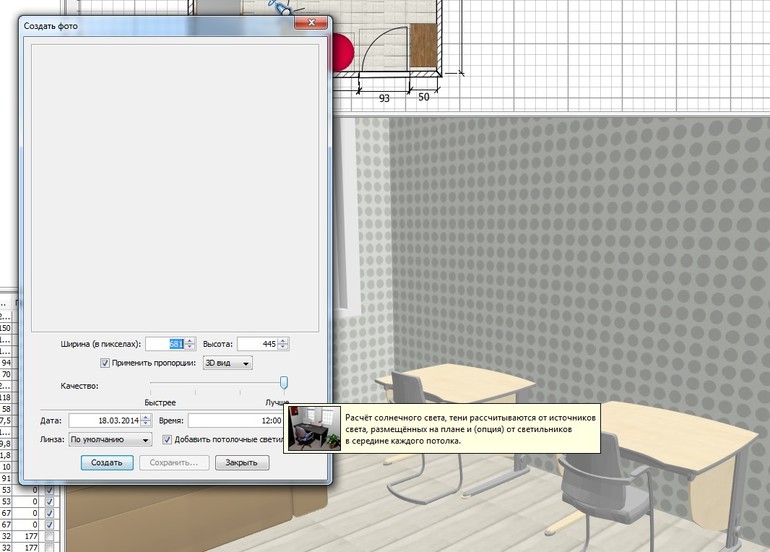Open the 3D вид proportions dropdown
This screenshot has width=770, height=552.
(227, 363)
